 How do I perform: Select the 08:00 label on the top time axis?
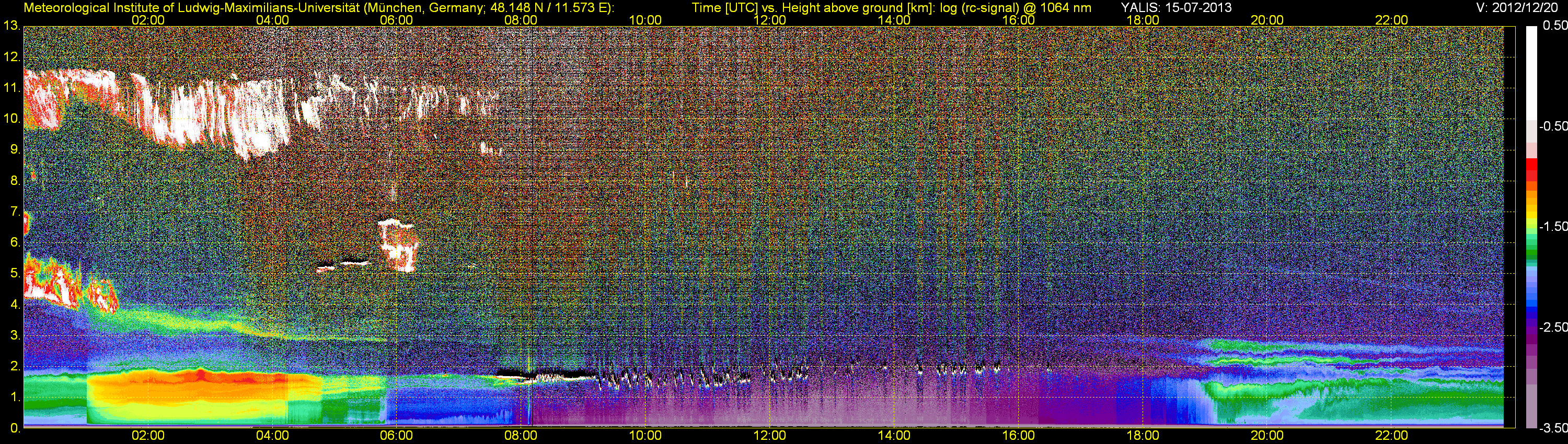521,20
